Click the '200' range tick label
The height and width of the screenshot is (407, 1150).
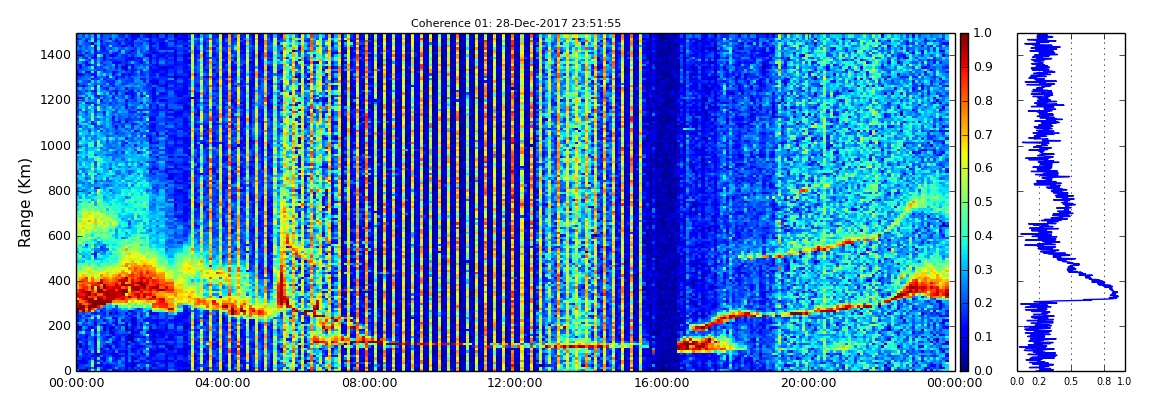tap(60, 326)
